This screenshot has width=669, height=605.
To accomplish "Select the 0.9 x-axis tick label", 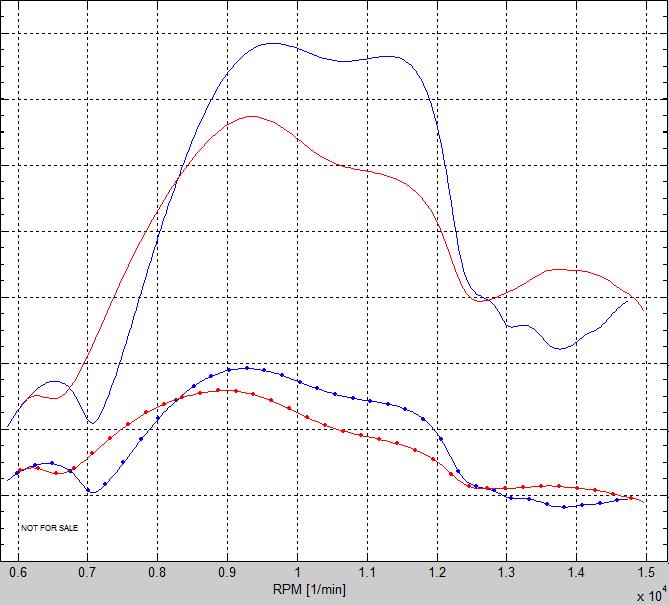I will [227, 573].
